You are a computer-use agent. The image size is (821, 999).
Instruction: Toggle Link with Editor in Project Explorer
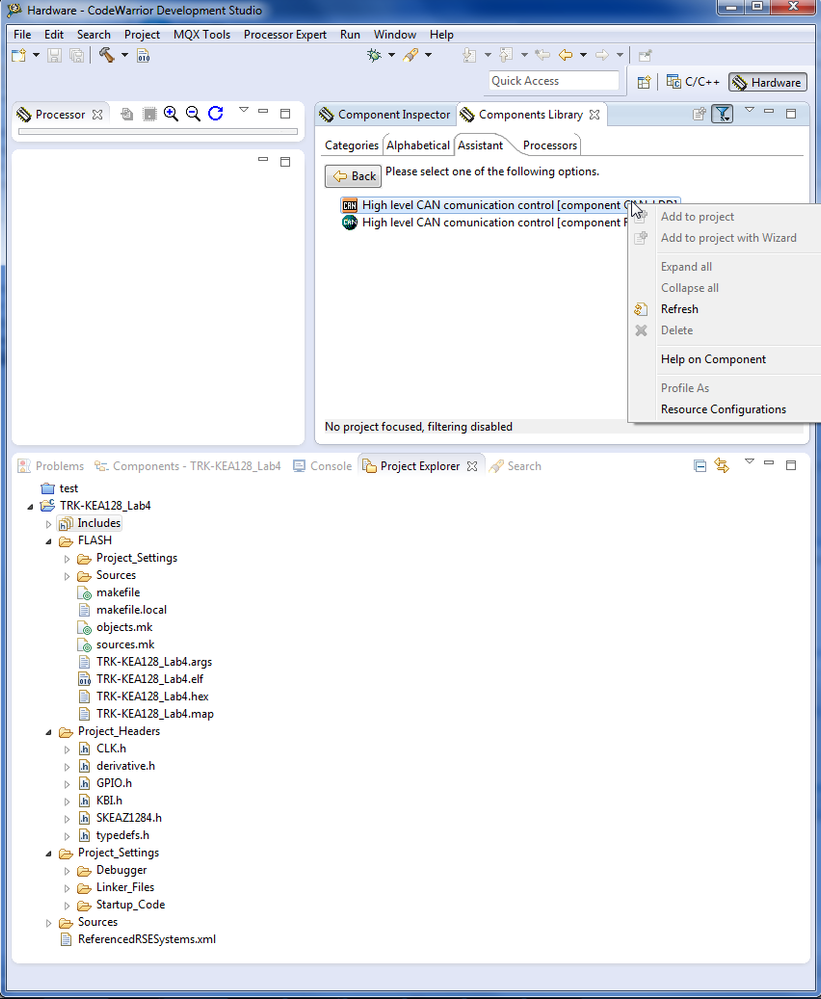(x=722, y=466)
